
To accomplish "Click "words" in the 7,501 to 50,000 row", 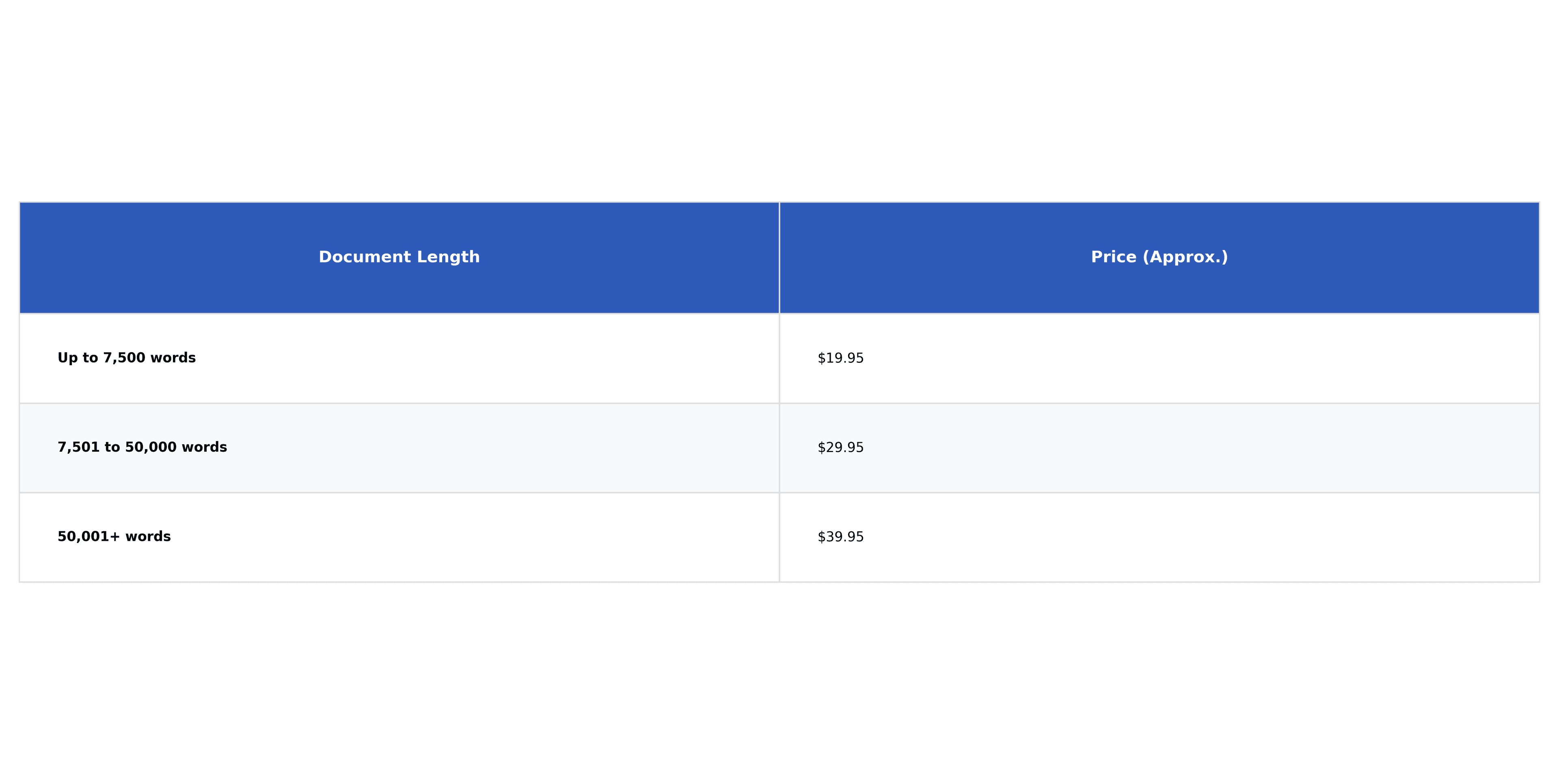I will [x=204, y=448].
